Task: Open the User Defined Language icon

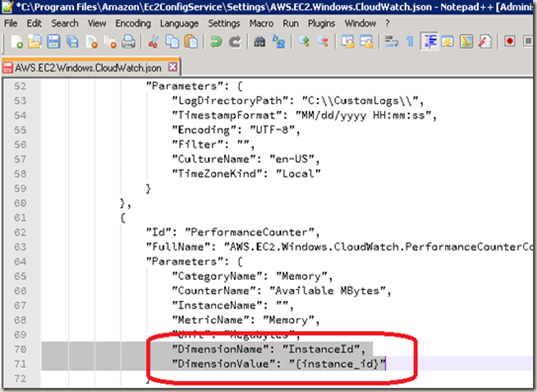Action: click(448, 42)
